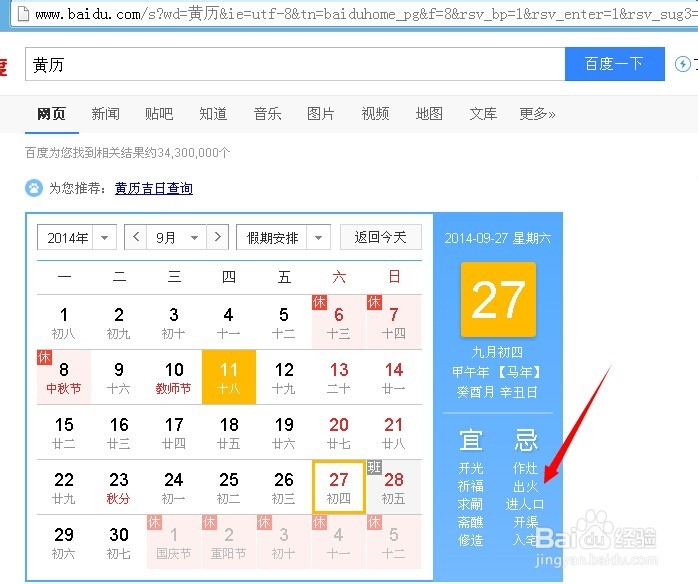Switch to 贴吧 tab

(159, 114)
